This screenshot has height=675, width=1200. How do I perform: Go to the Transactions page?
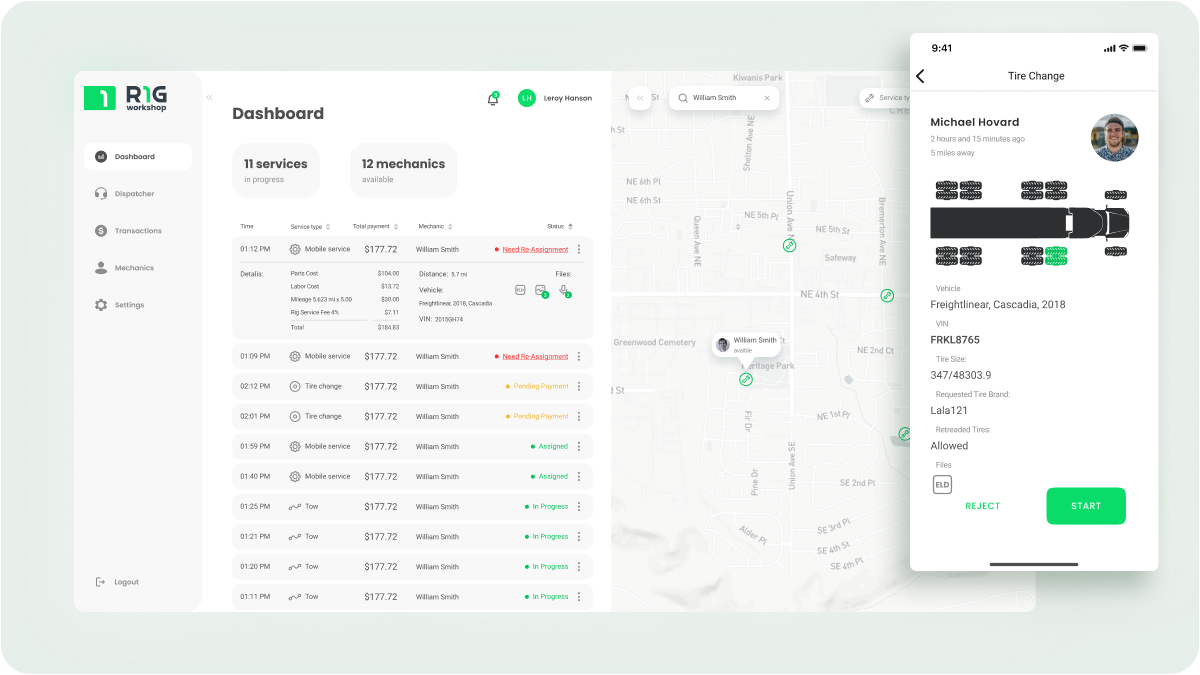point(137,231)
